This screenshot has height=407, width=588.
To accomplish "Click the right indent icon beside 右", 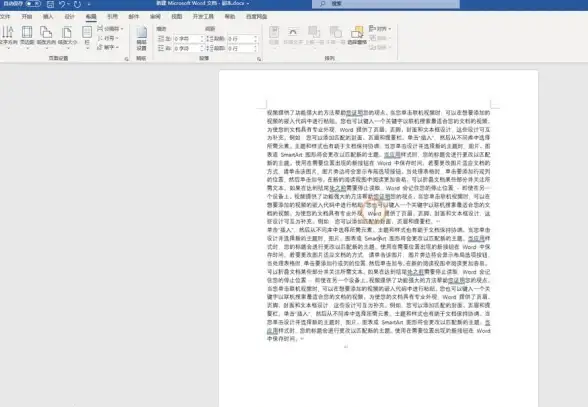I will point(161,48).
